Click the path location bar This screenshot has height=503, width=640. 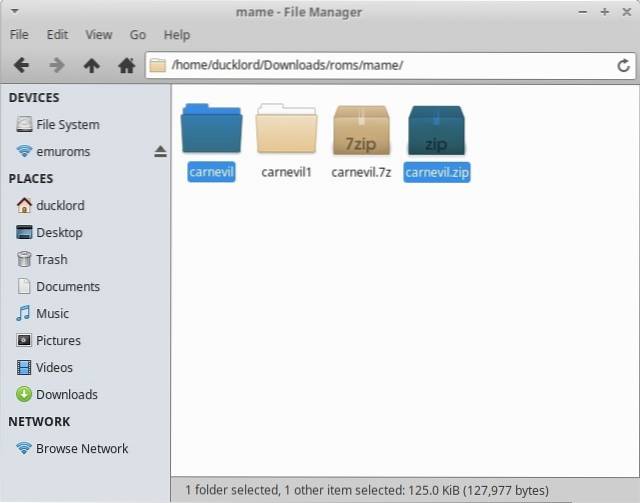pos(380,66)
